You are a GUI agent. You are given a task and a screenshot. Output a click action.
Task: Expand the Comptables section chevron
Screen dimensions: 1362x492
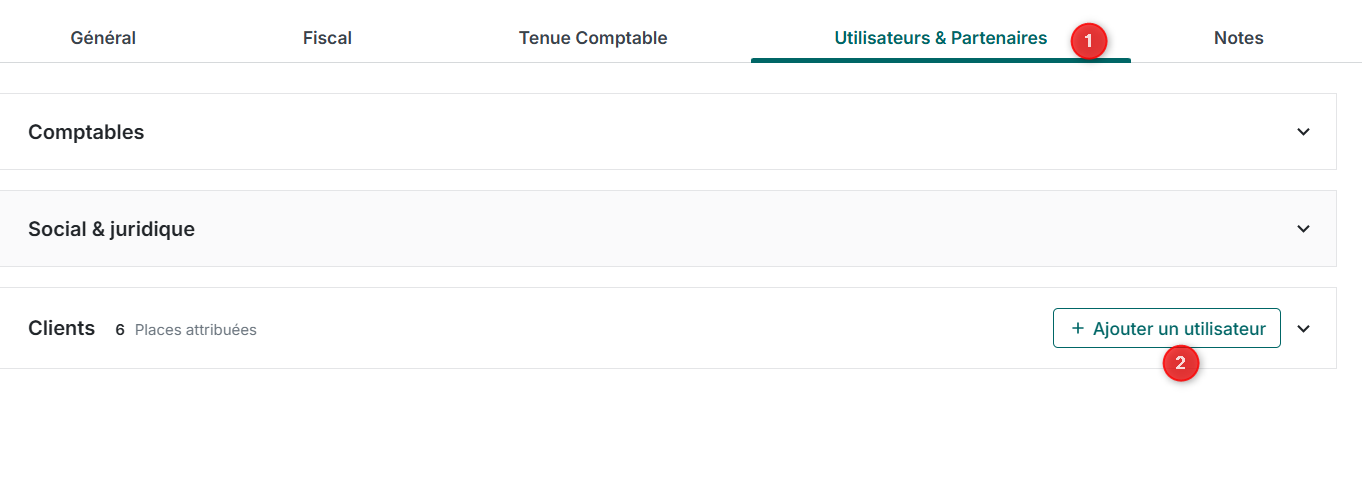point(1303,132)
